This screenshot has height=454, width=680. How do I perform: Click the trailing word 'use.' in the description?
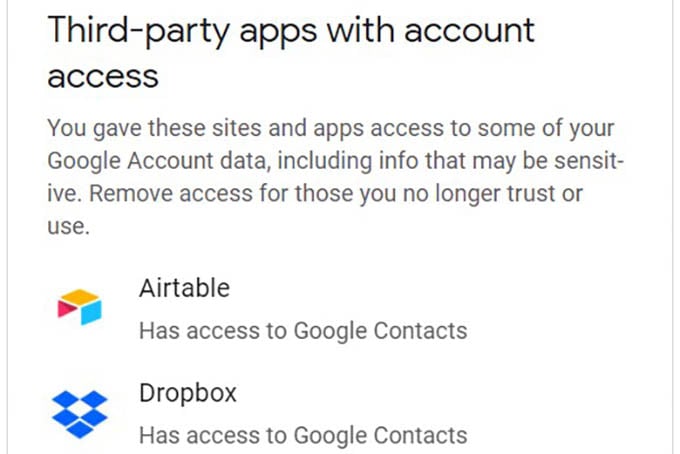69,226
